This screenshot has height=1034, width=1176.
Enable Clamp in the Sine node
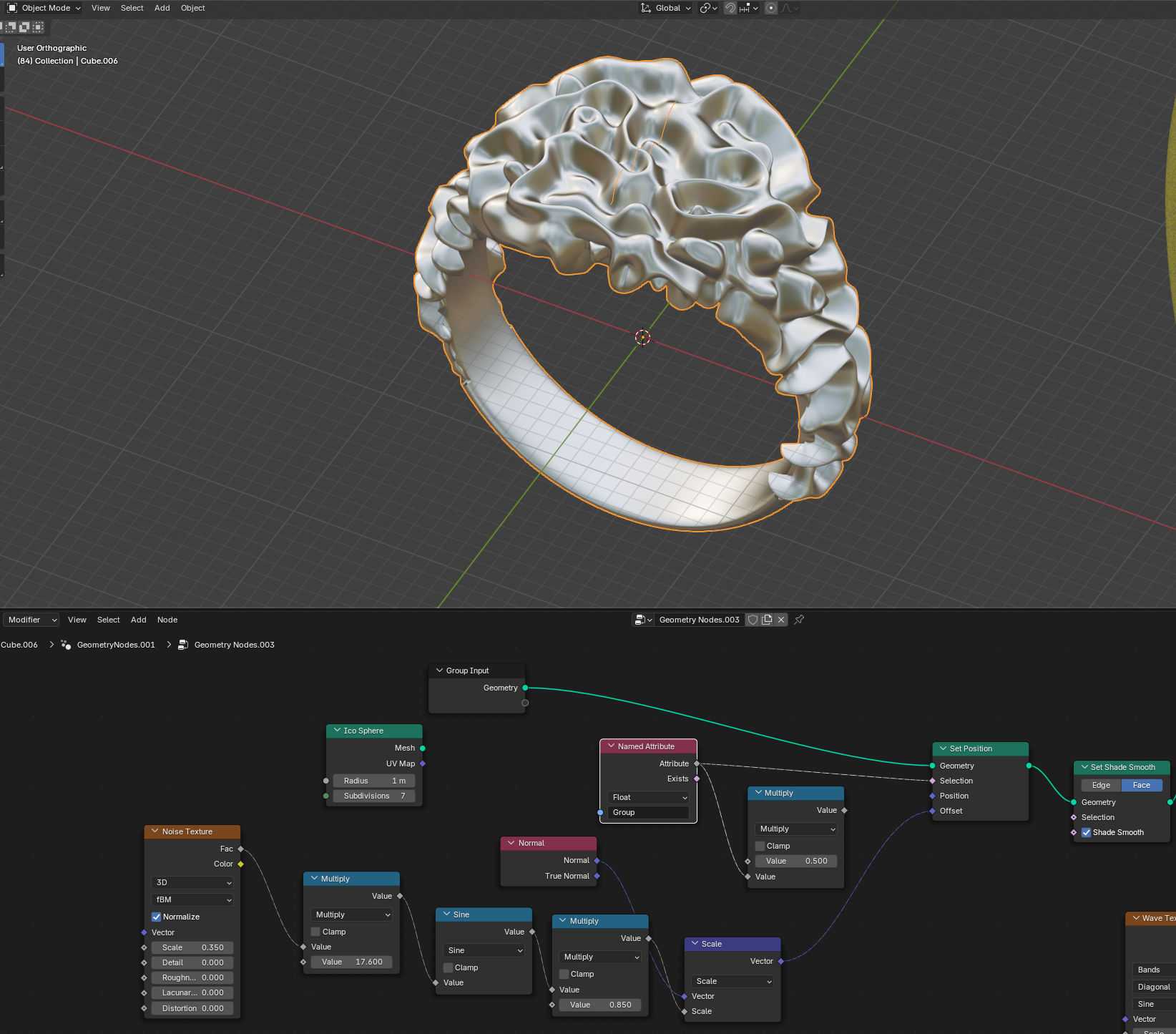[449, 967]
